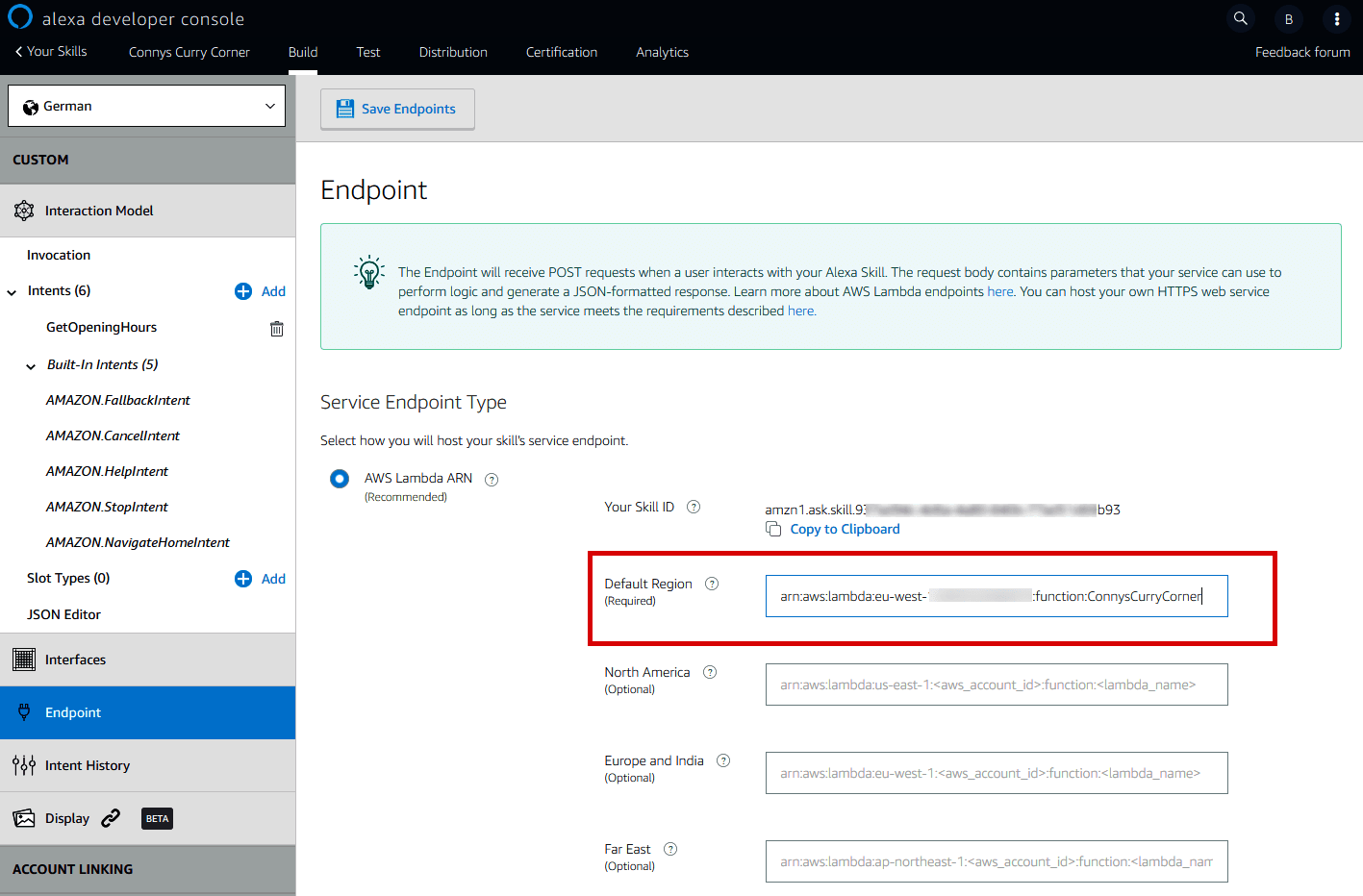Screen dimensions: 1363x896
Task: Click the Save Endpoints button
Action: click(x=397, y=109)
